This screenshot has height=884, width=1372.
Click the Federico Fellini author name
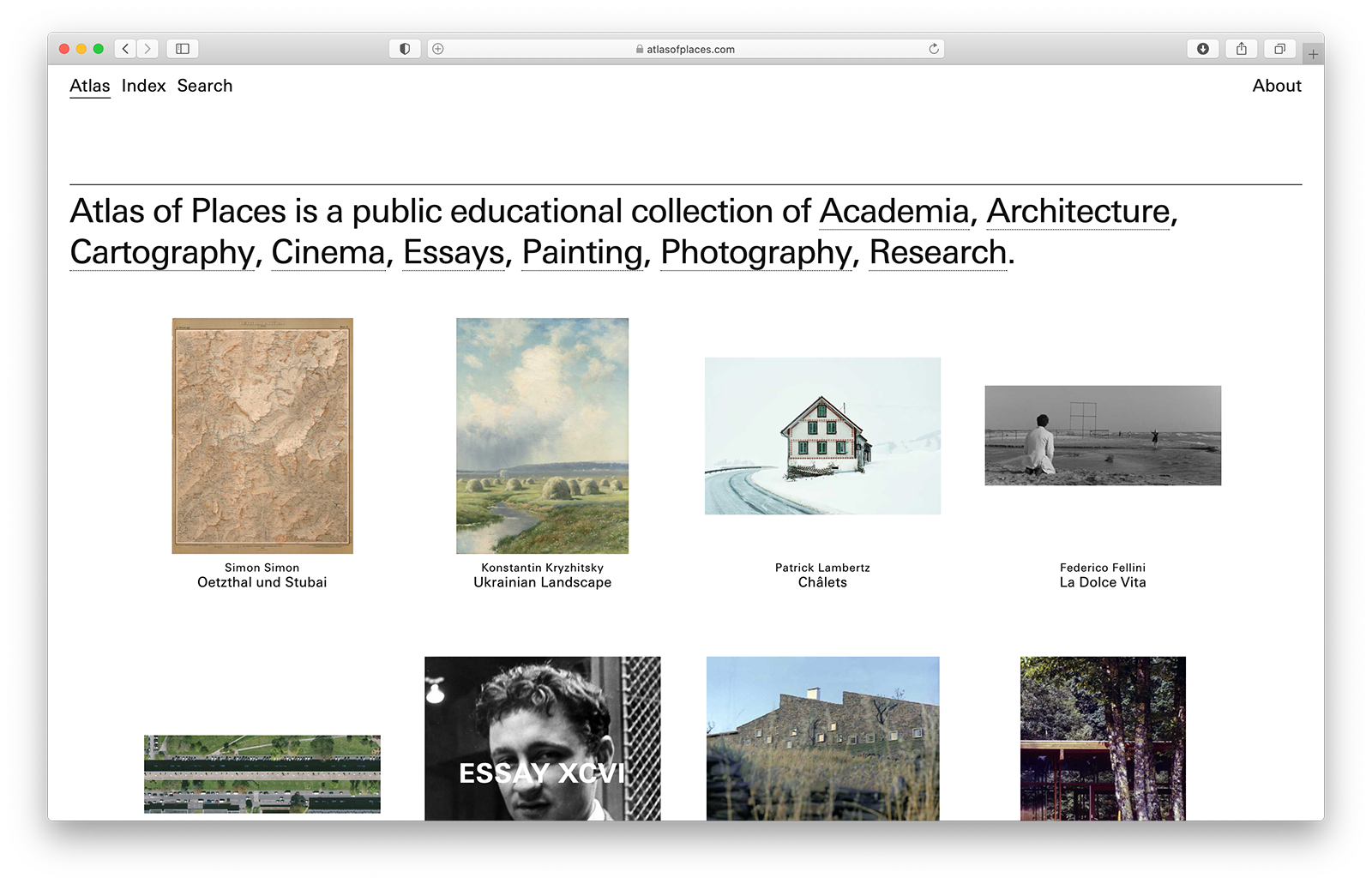coord(1103,568)
